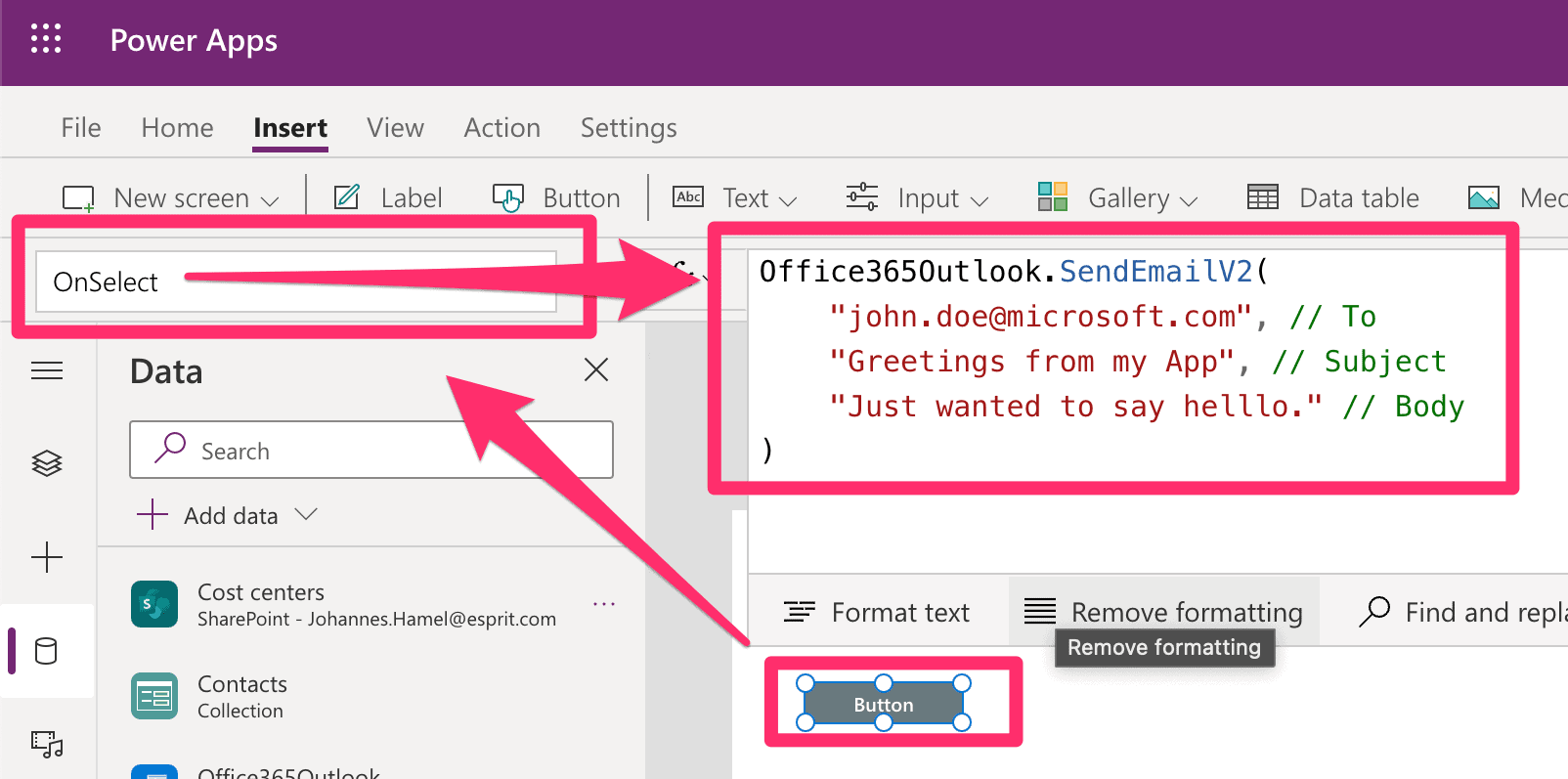Image resolution: width=1568 pixels, height=779 pixels.
Task: Click the Contacts collection icon
Action: click(154, 696)
